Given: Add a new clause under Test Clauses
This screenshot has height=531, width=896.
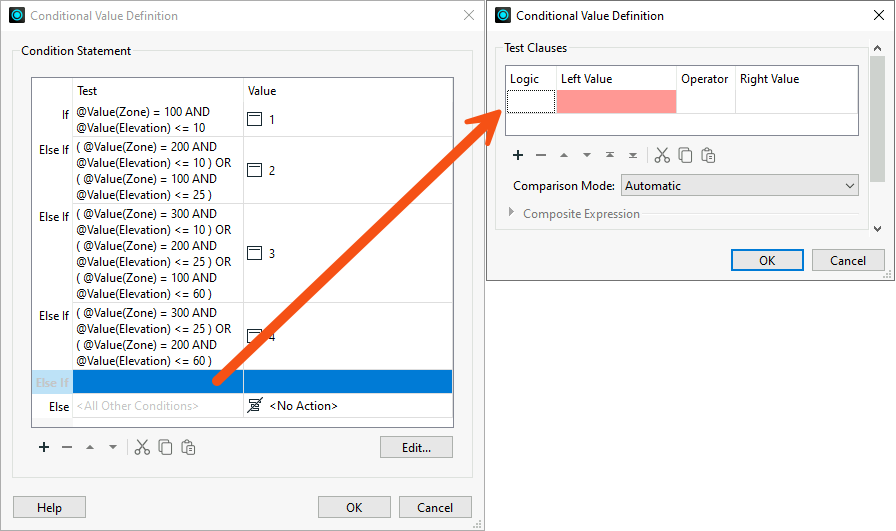Looking at the screenshot, I should [x=518, y=155].
